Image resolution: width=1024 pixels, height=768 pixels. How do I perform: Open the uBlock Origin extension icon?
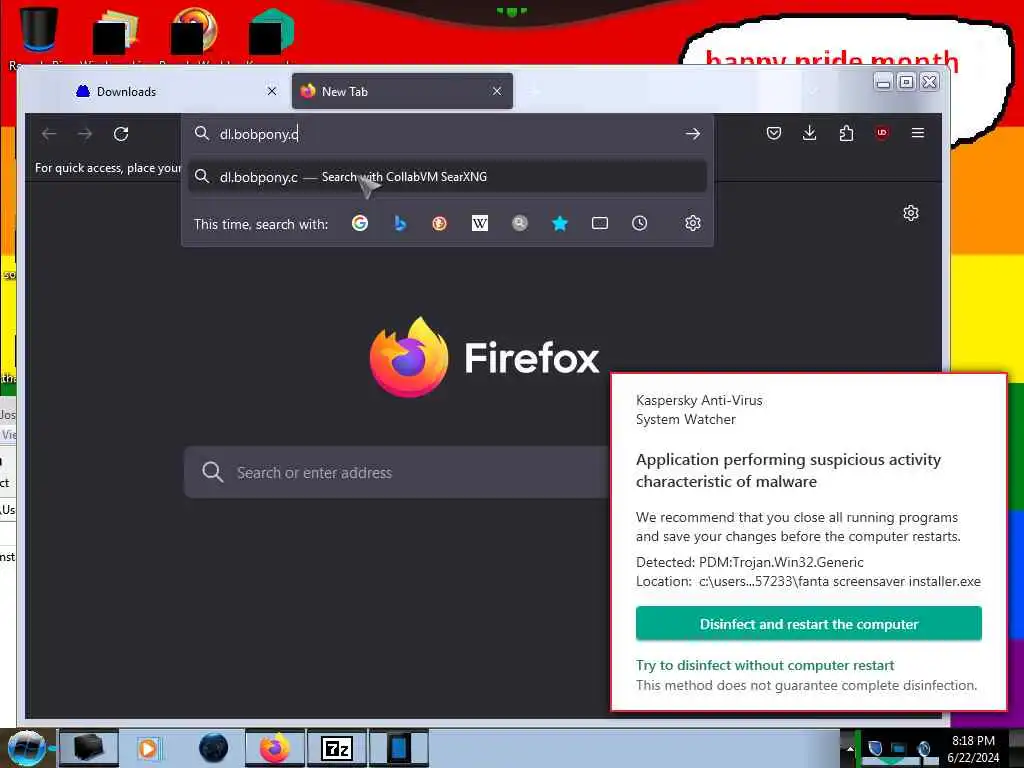(x=882, y=133)
